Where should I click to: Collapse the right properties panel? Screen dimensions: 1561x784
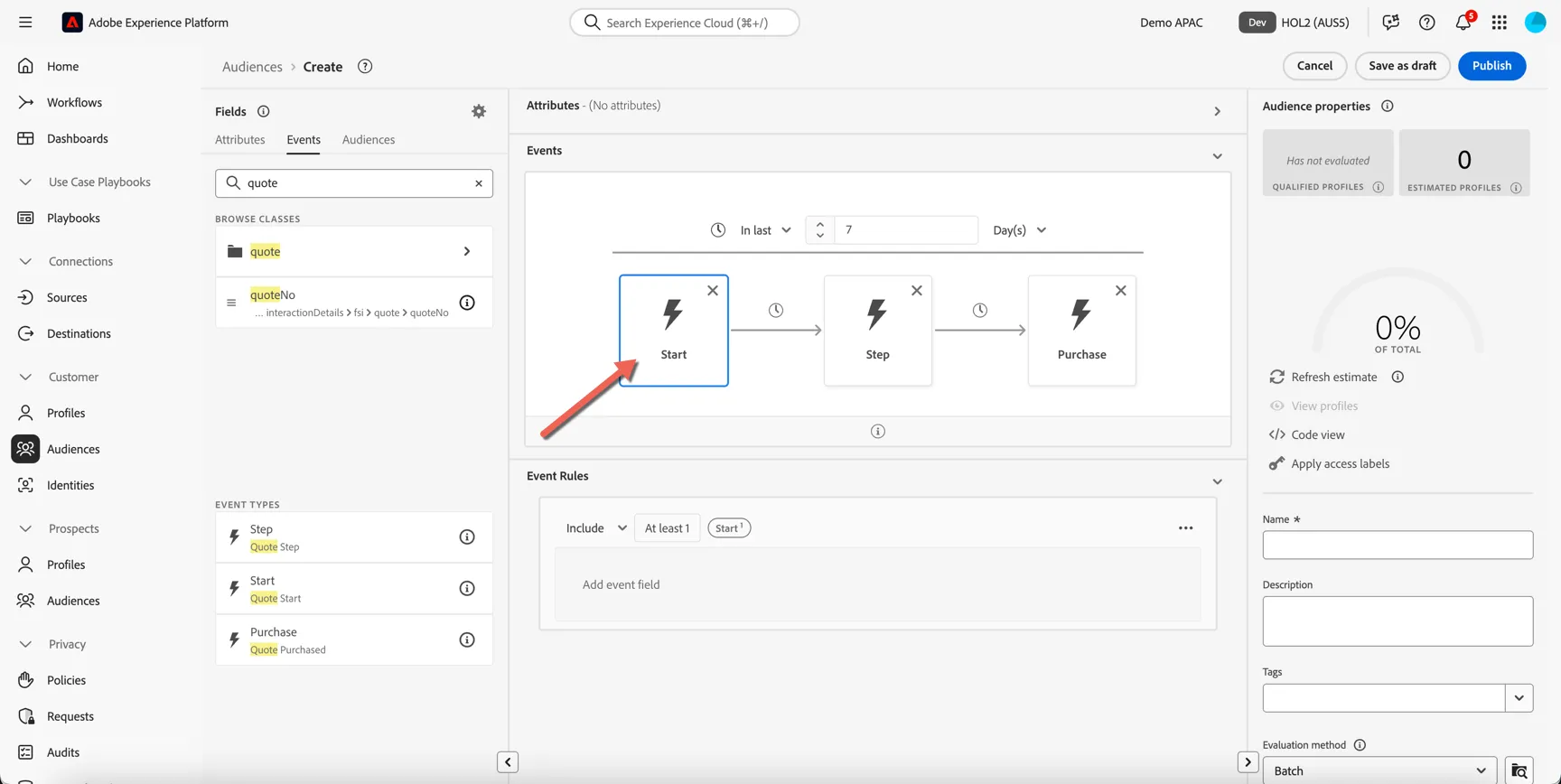coord(1248,762)
